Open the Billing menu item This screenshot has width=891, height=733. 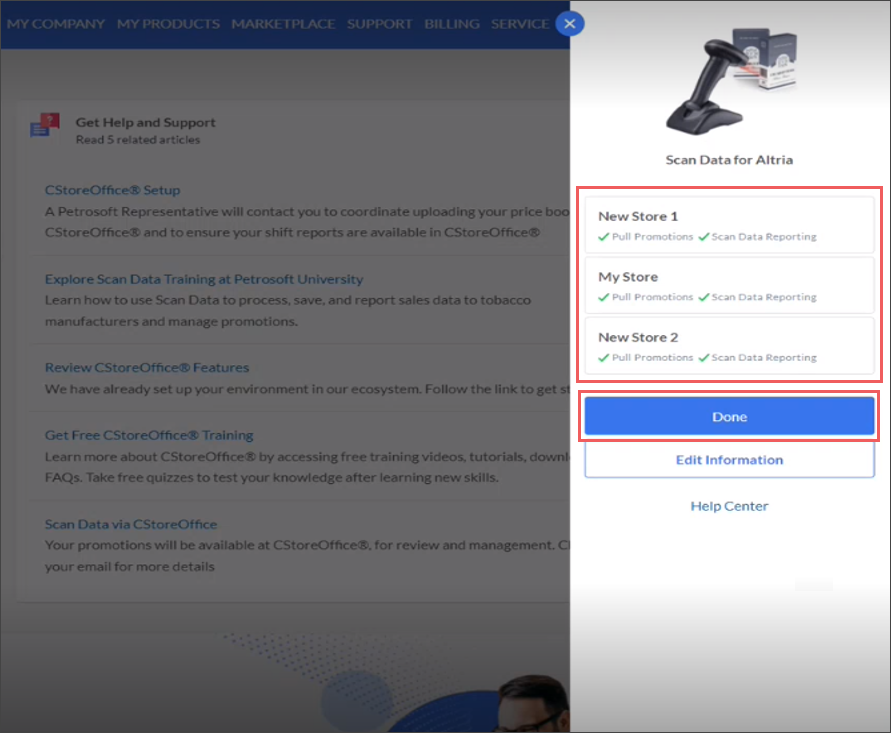tap(451, 24)
